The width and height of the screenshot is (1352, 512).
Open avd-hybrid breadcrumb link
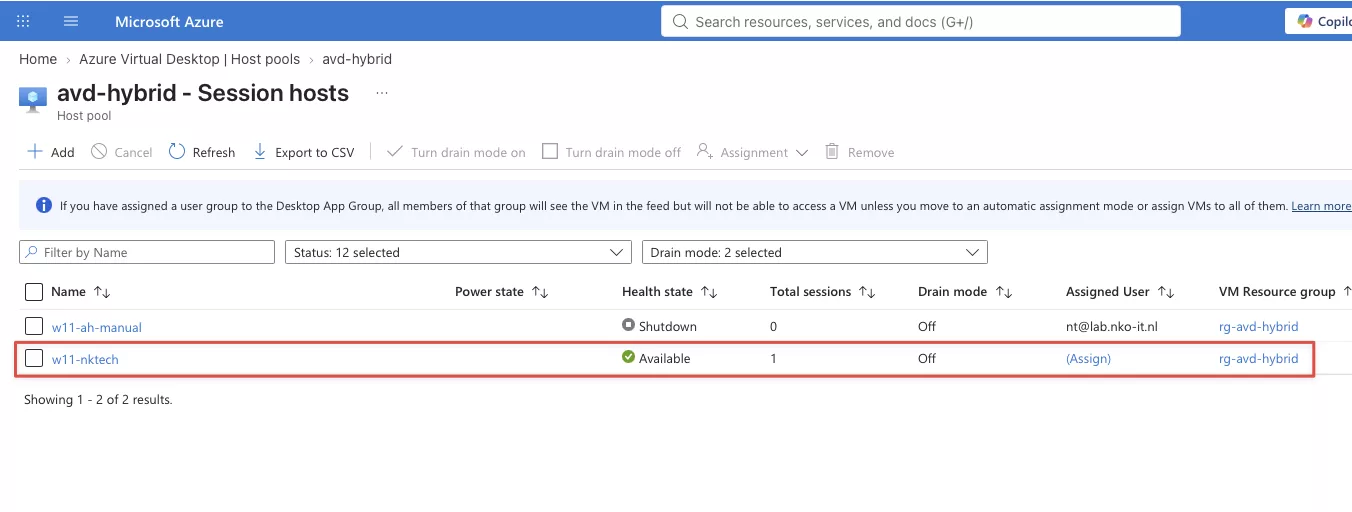coord(357,59)
